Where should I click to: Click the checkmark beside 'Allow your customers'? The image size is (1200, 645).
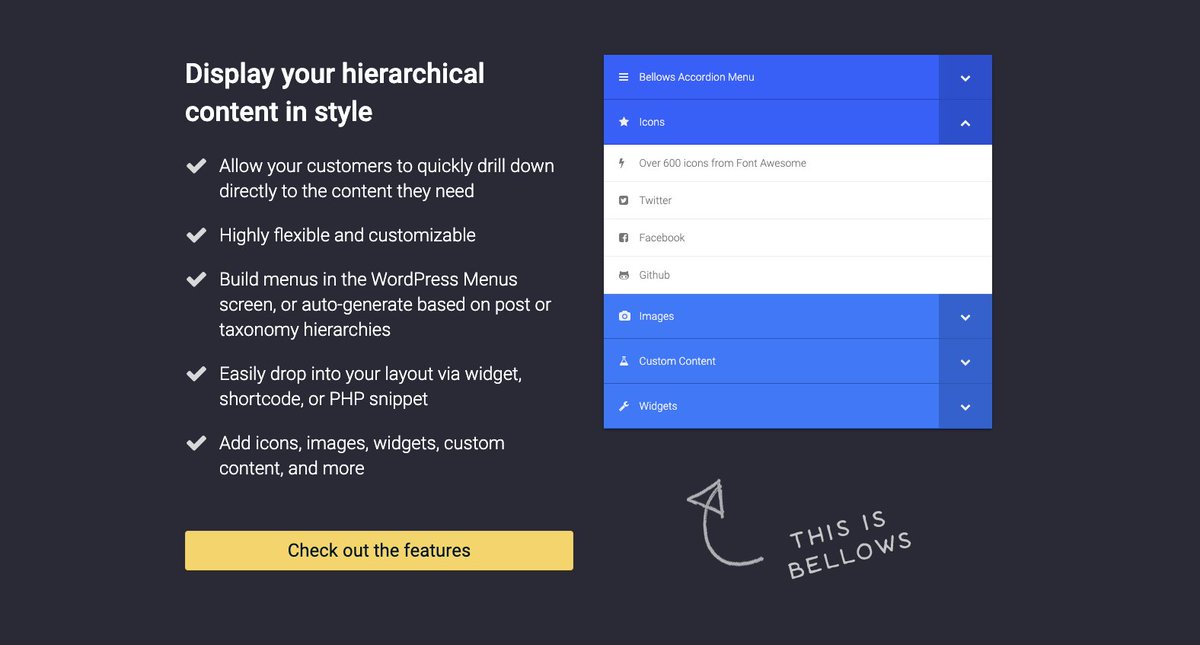[196, 166]
